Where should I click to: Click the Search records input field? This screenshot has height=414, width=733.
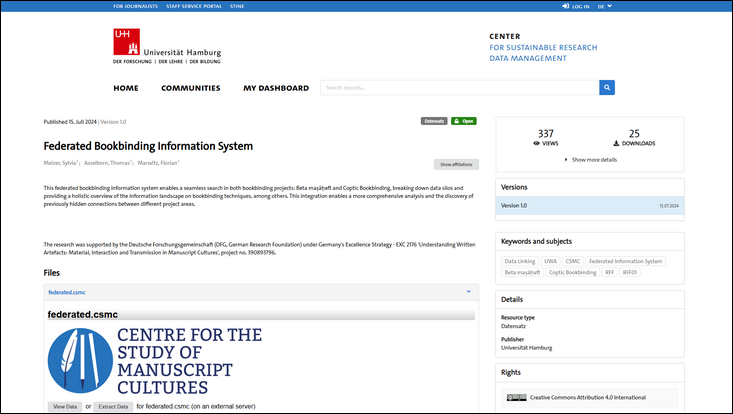coord(458,88)
